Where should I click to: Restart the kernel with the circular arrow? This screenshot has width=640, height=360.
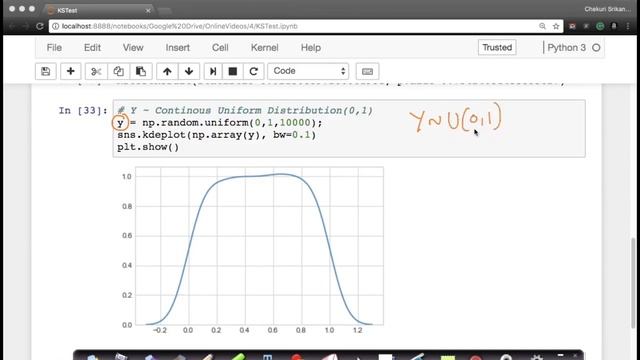(x=253, y=71)
